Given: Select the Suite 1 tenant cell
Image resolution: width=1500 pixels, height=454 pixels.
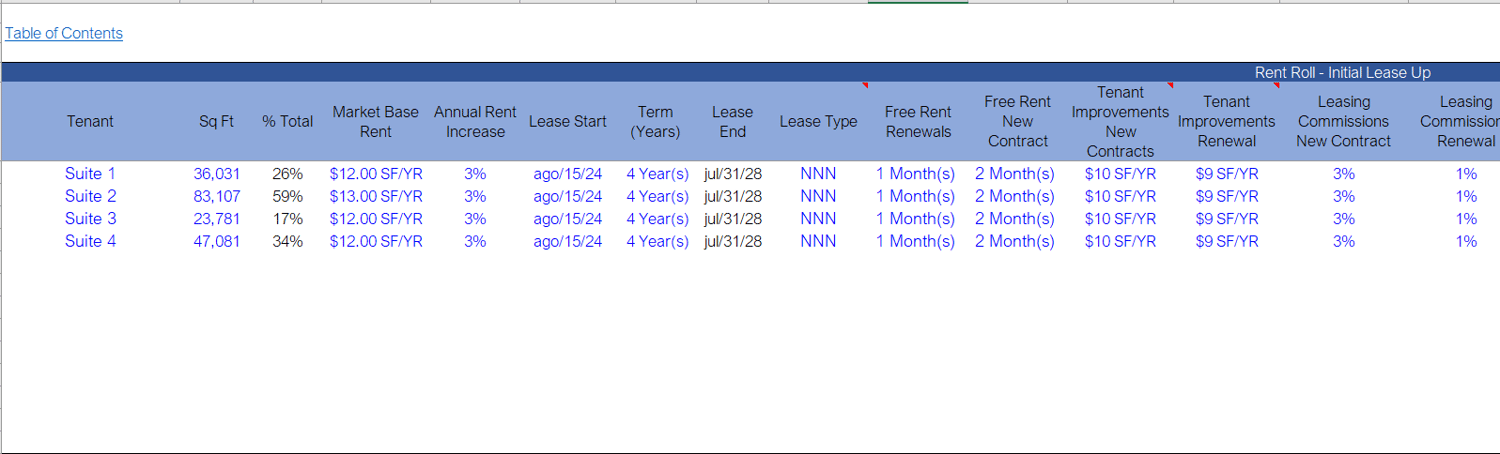Looking at the screenshot, I should click(x=90, y=174).
